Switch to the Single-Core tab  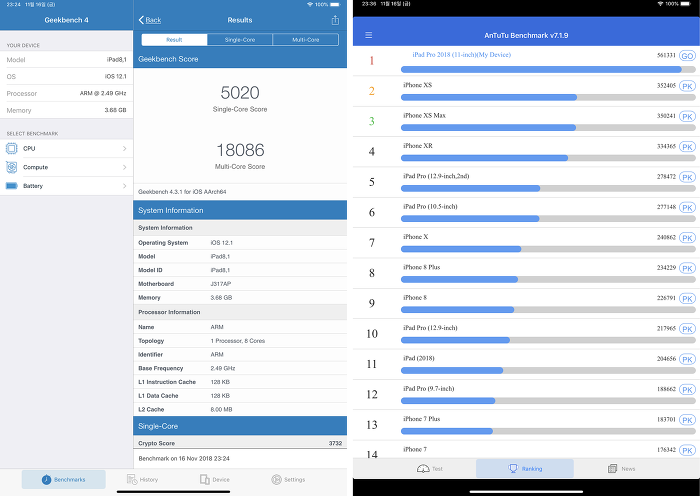pos(240,40)
